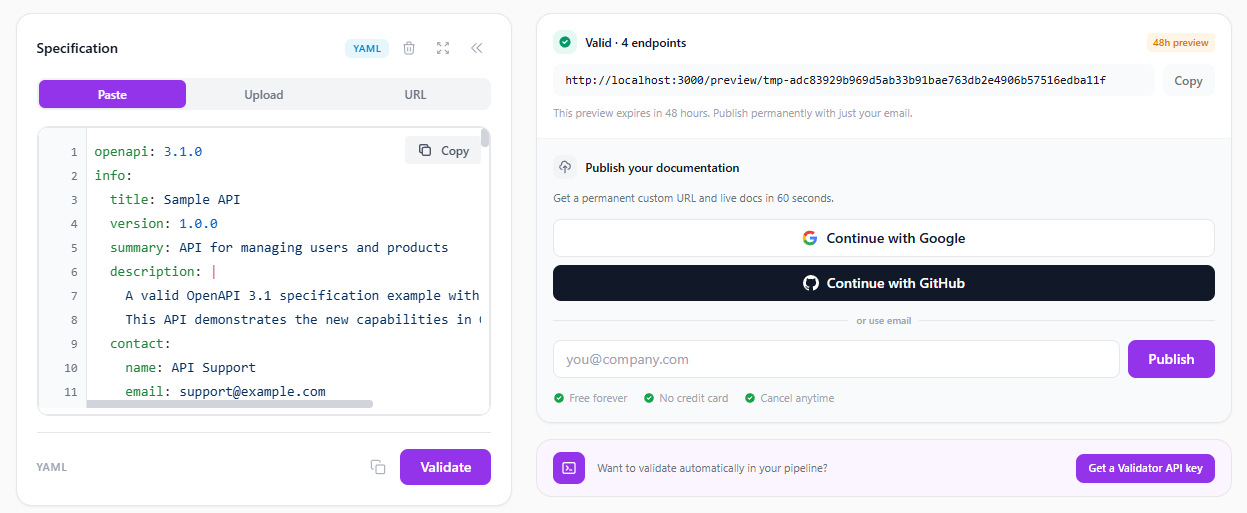Image resolution: width=1247 pixels, height=513 pixels.
Task: Click the 'email: support@example.com' line
Action: pyautogui.click(x=225, y=392)
